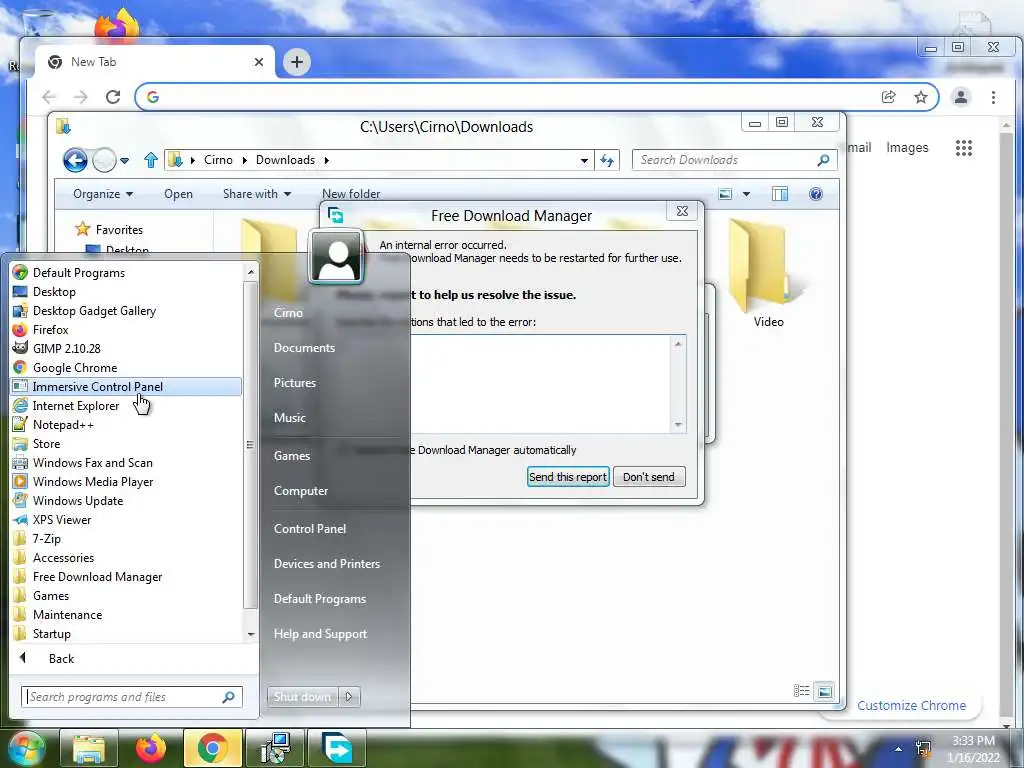
Task: Open Control Panel from start menu right pane
Action: (310, 529)
